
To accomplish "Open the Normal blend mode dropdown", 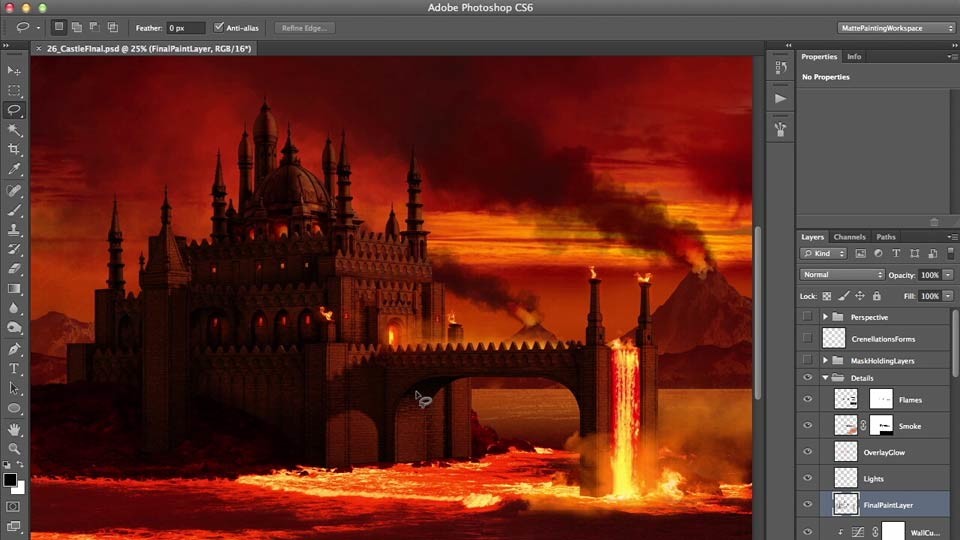I will click(x=842, y=275).
